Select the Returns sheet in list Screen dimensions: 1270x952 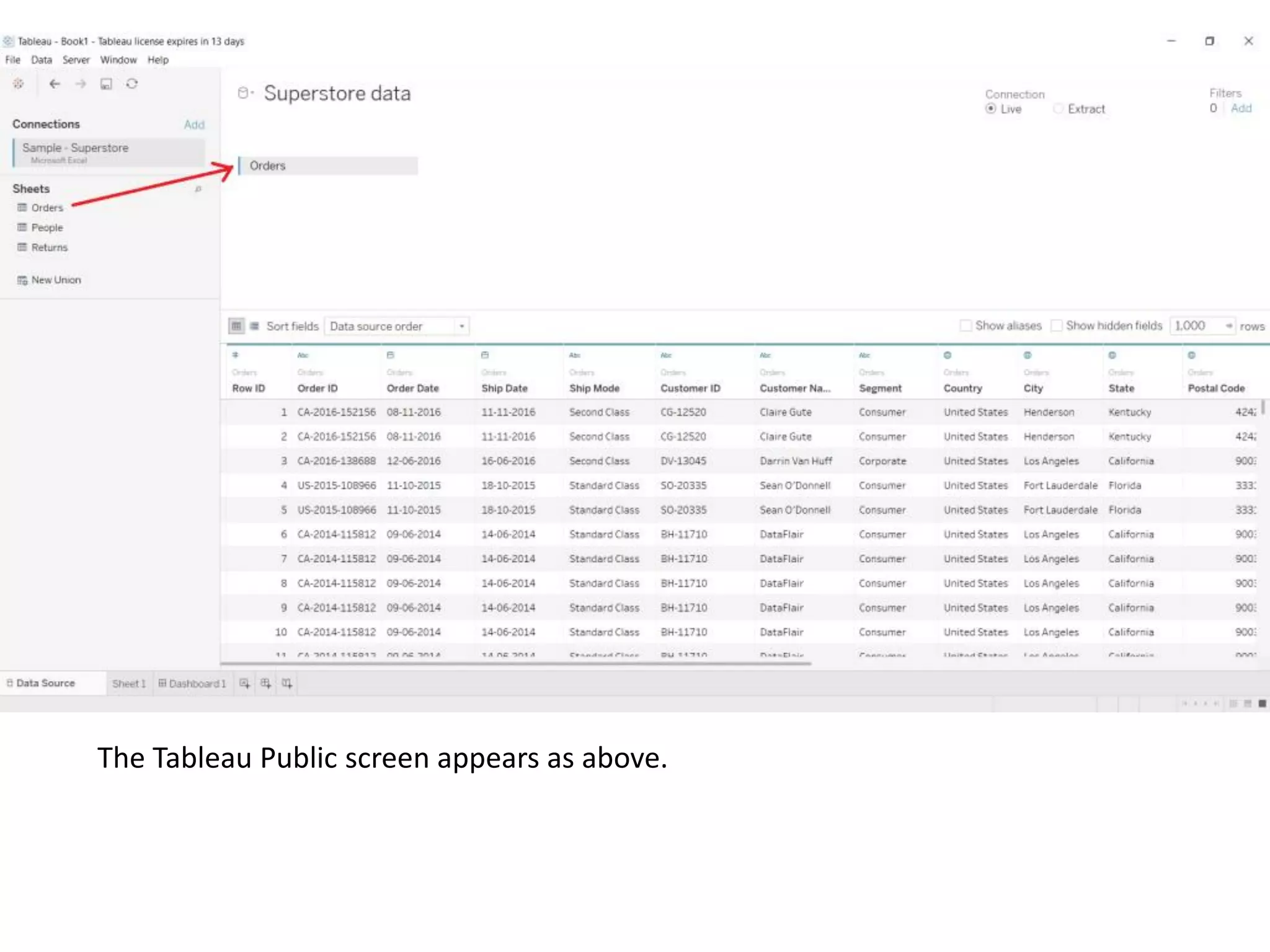point(49,247)
